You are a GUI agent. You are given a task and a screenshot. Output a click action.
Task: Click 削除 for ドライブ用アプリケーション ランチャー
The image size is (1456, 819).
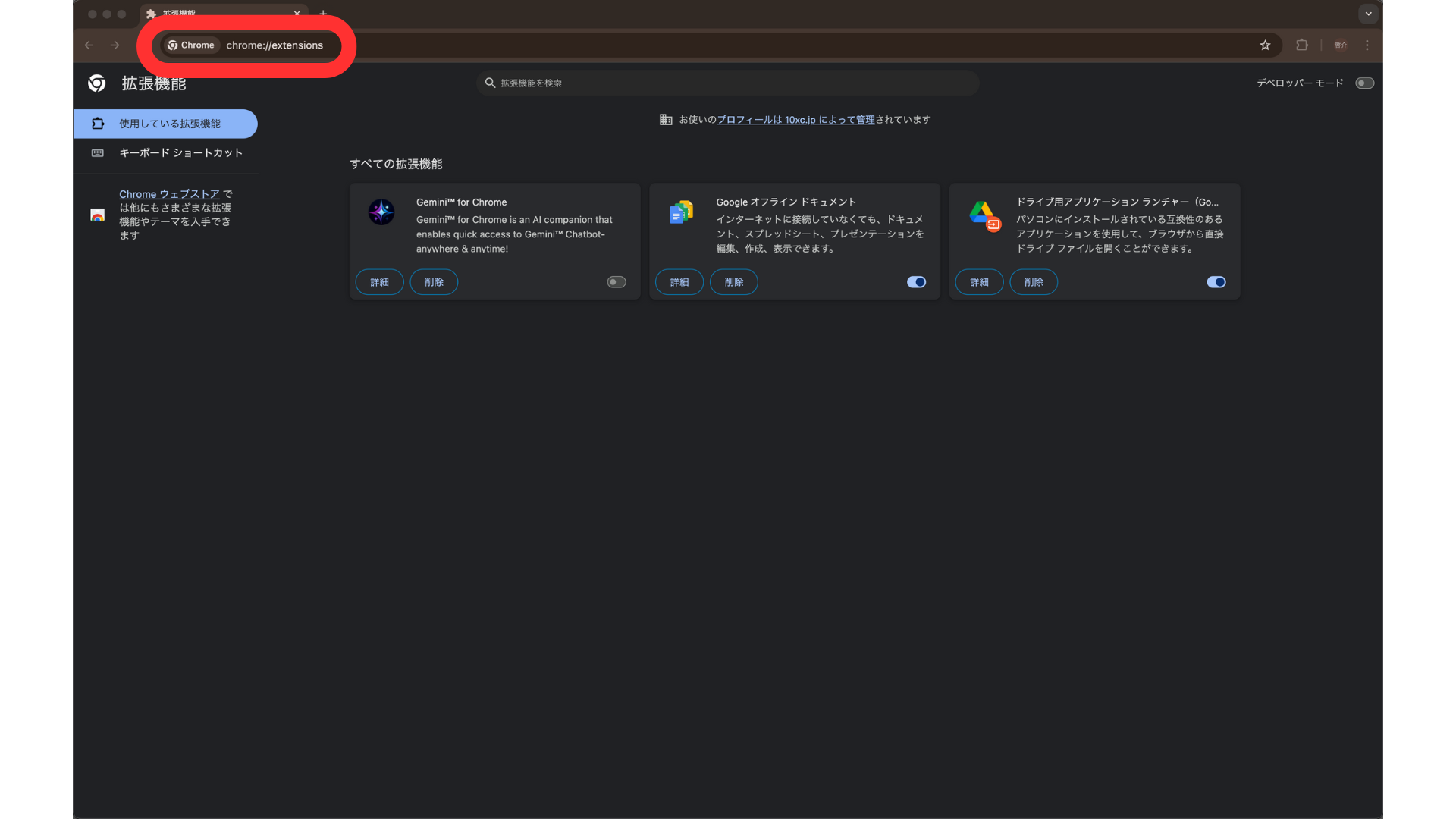tap(1034, 282)
